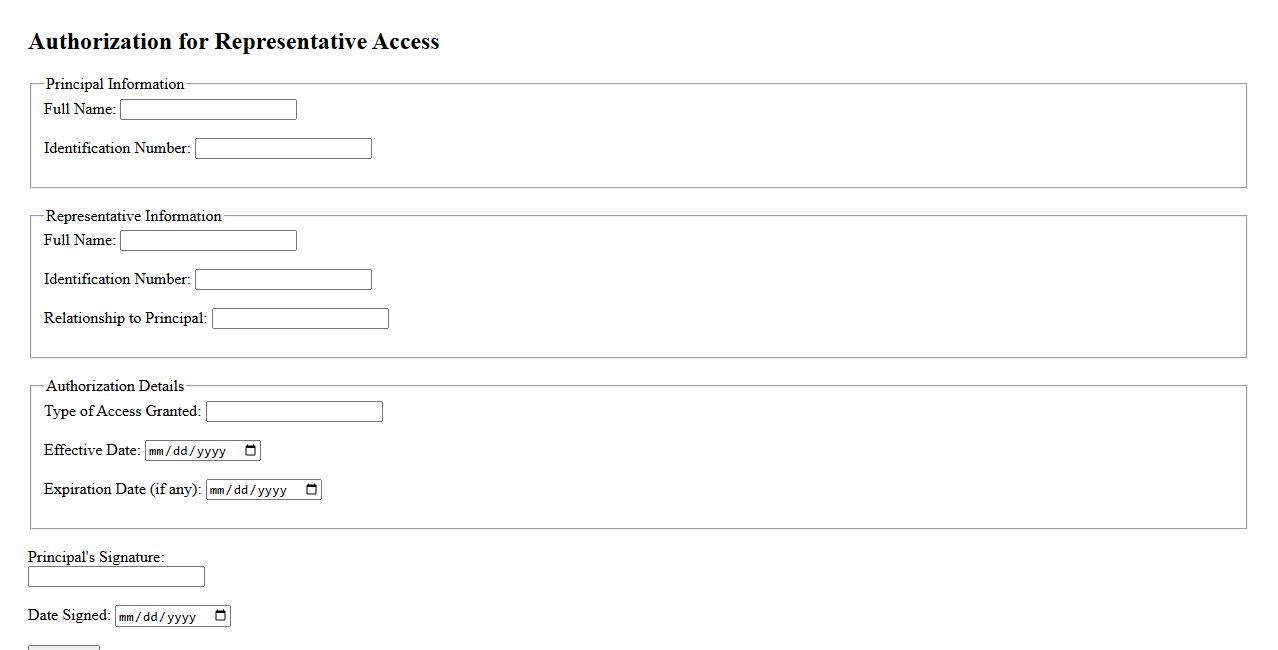
Task: Click the day segment of Date Signed
Action: coord(153,616)
